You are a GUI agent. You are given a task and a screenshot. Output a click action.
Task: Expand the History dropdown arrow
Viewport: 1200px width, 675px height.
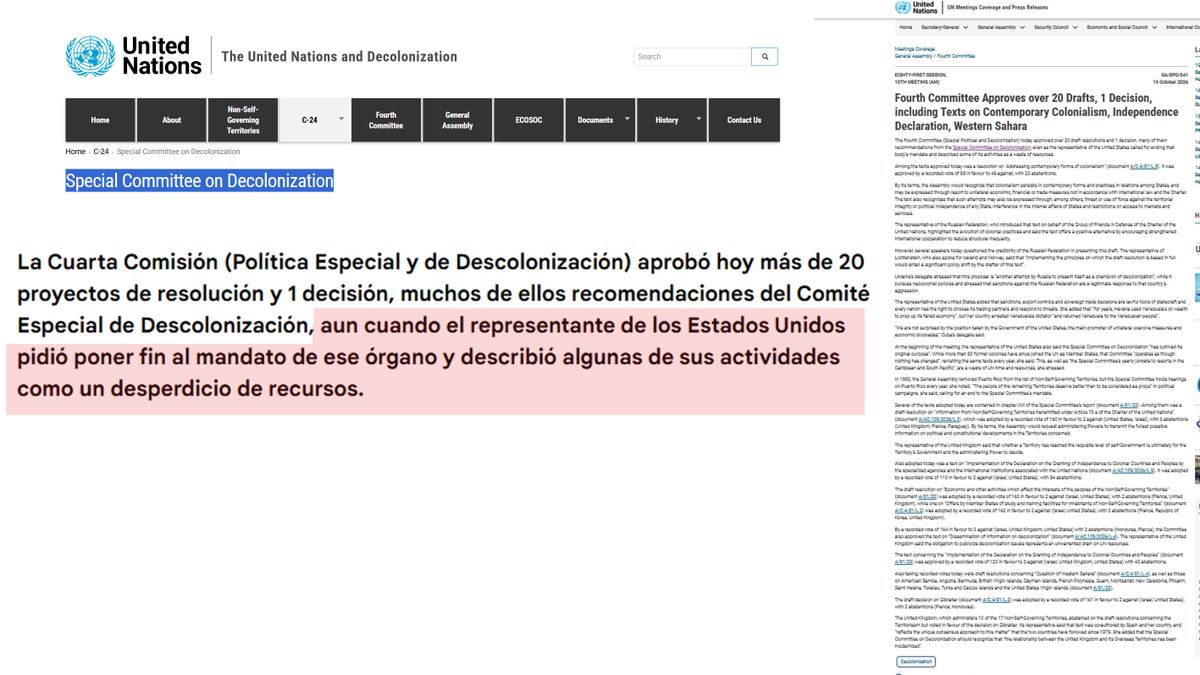(x=699, y=118)
